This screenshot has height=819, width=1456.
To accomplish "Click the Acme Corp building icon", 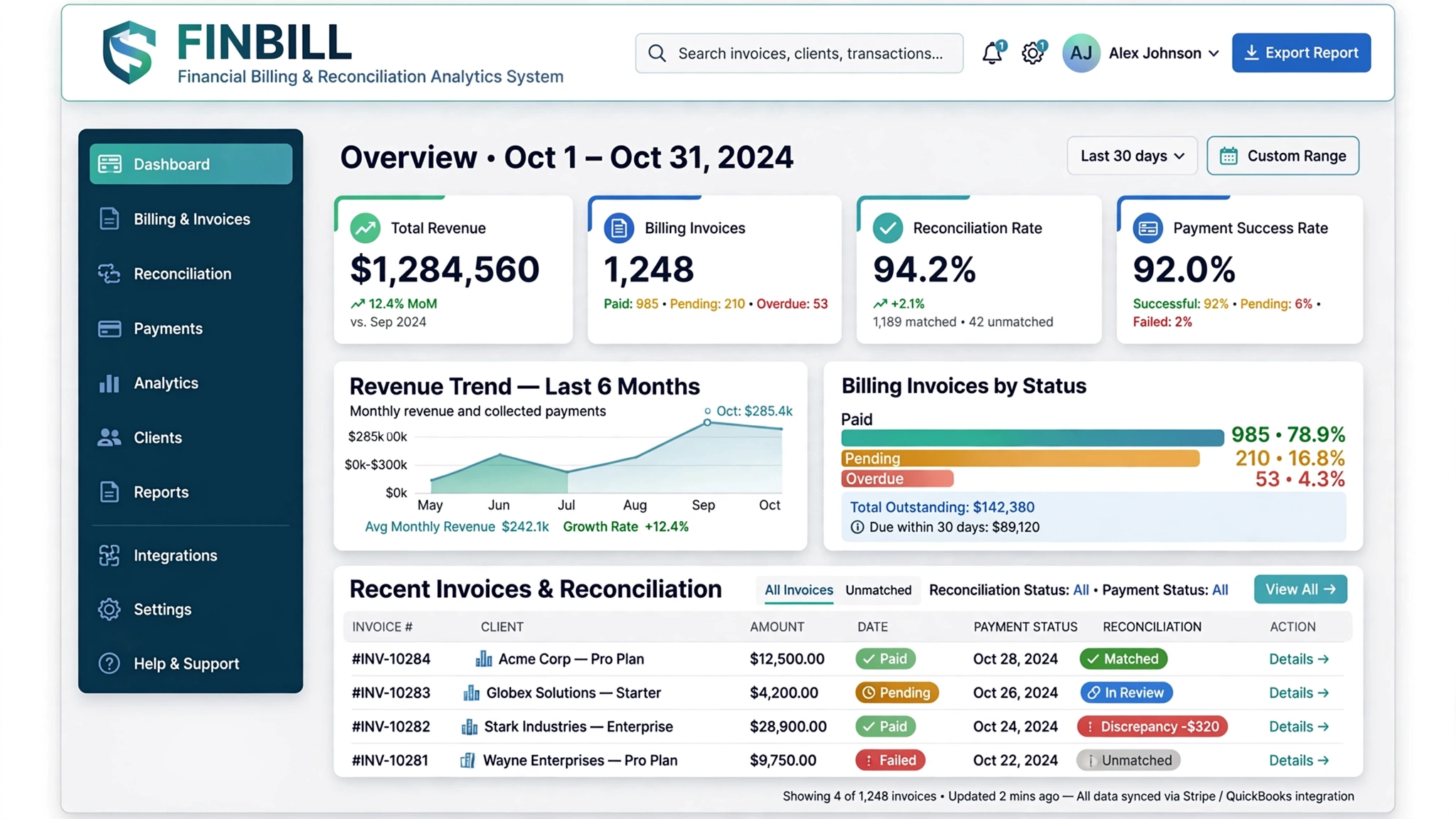I will 483,659.
